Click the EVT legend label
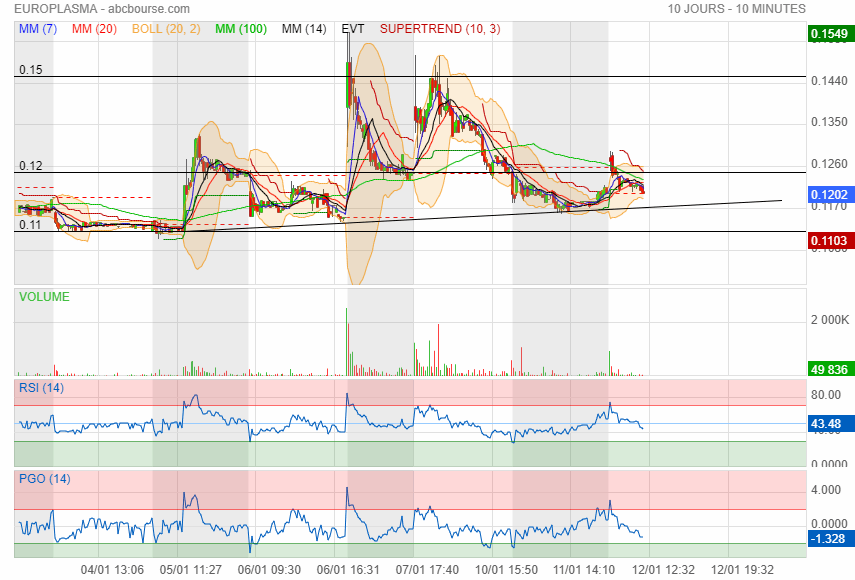855x580 pixels. pos(353,29)
